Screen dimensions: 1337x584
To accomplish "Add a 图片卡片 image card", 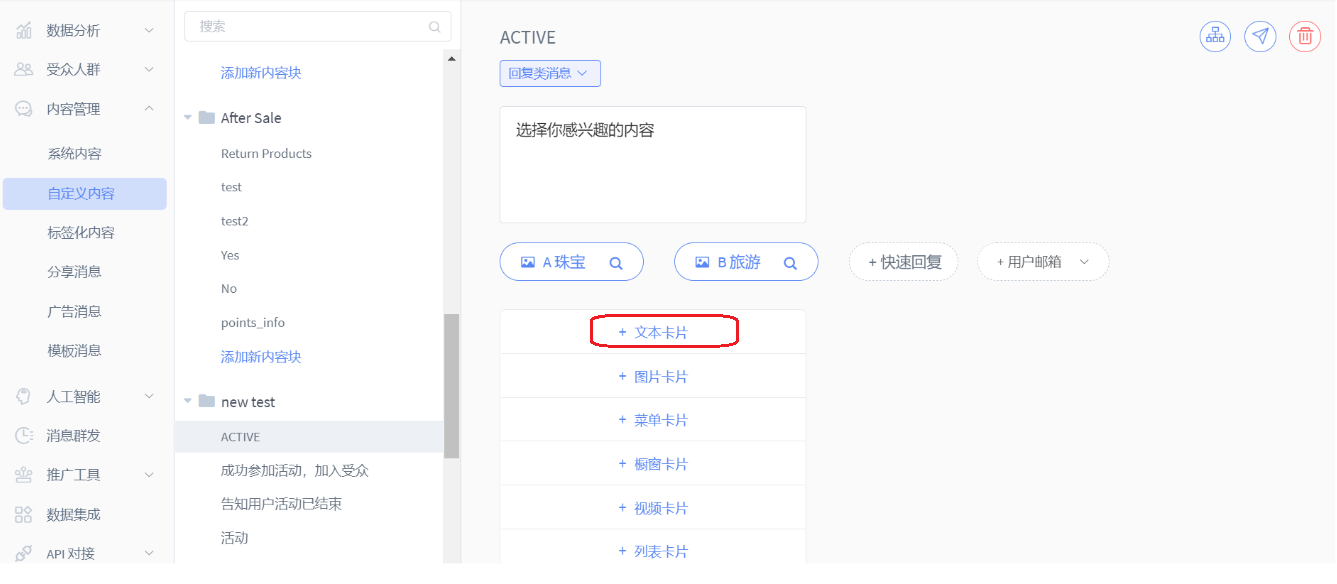I will pos(653,377).
